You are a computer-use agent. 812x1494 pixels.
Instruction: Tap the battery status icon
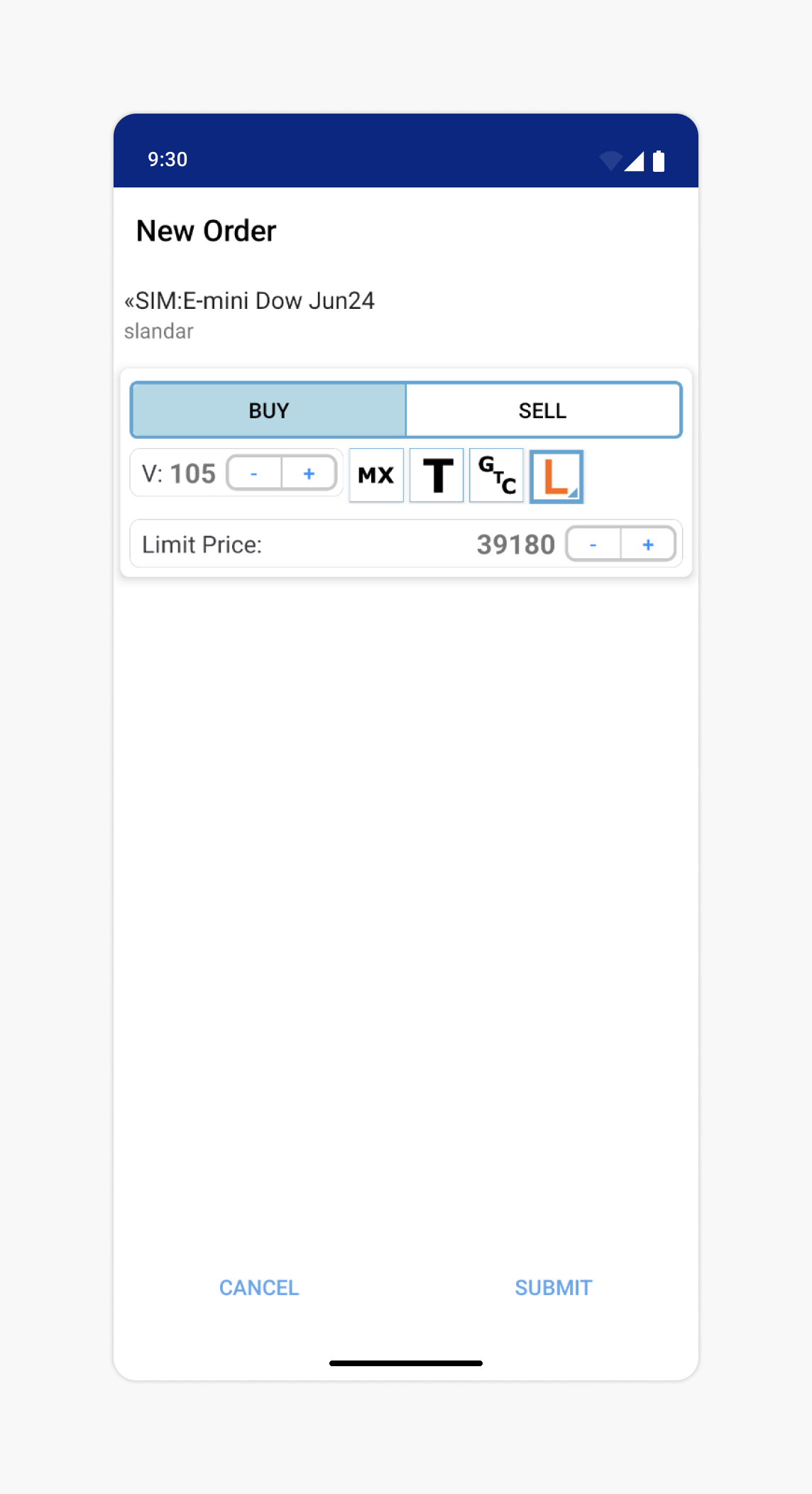[x=659, y=161]
